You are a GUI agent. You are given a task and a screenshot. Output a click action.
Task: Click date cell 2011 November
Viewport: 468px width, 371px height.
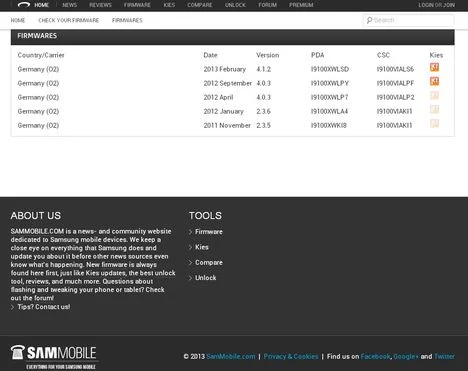pyautogui.click(x=227, y=125)
